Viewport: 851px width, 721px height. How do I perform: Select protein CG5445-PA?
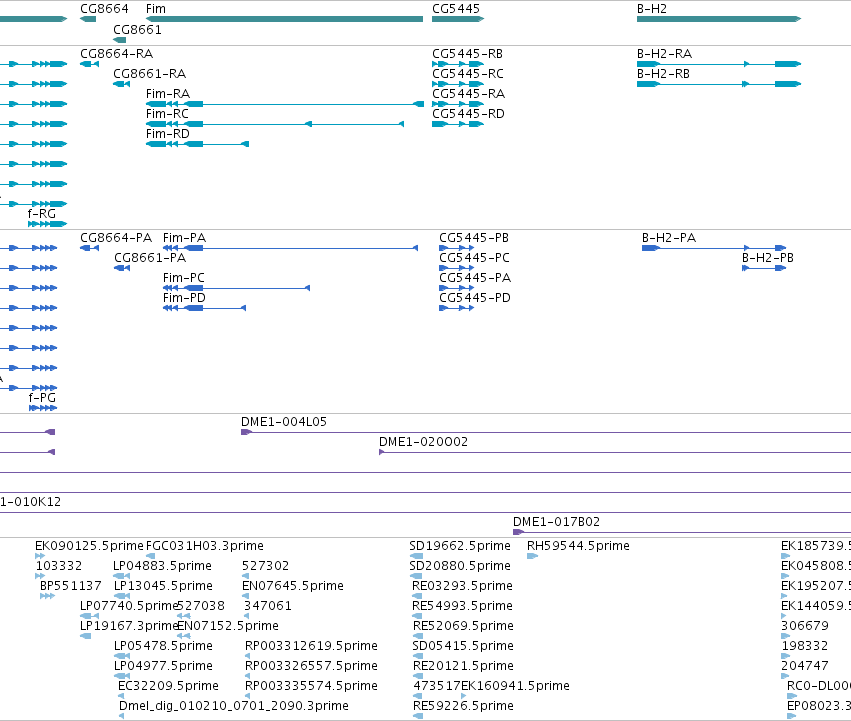(x=475, y=278)
